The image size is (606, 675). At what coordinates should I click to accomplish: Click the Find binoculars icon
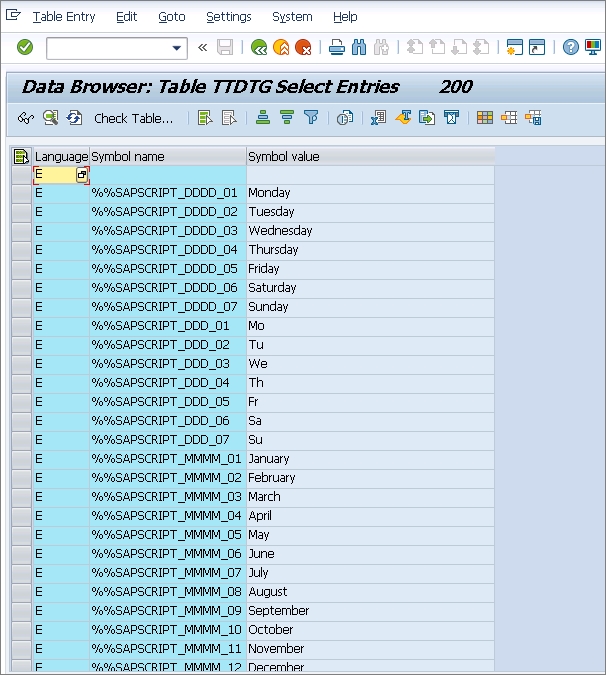pyautogui.click(x=359, y=47)
